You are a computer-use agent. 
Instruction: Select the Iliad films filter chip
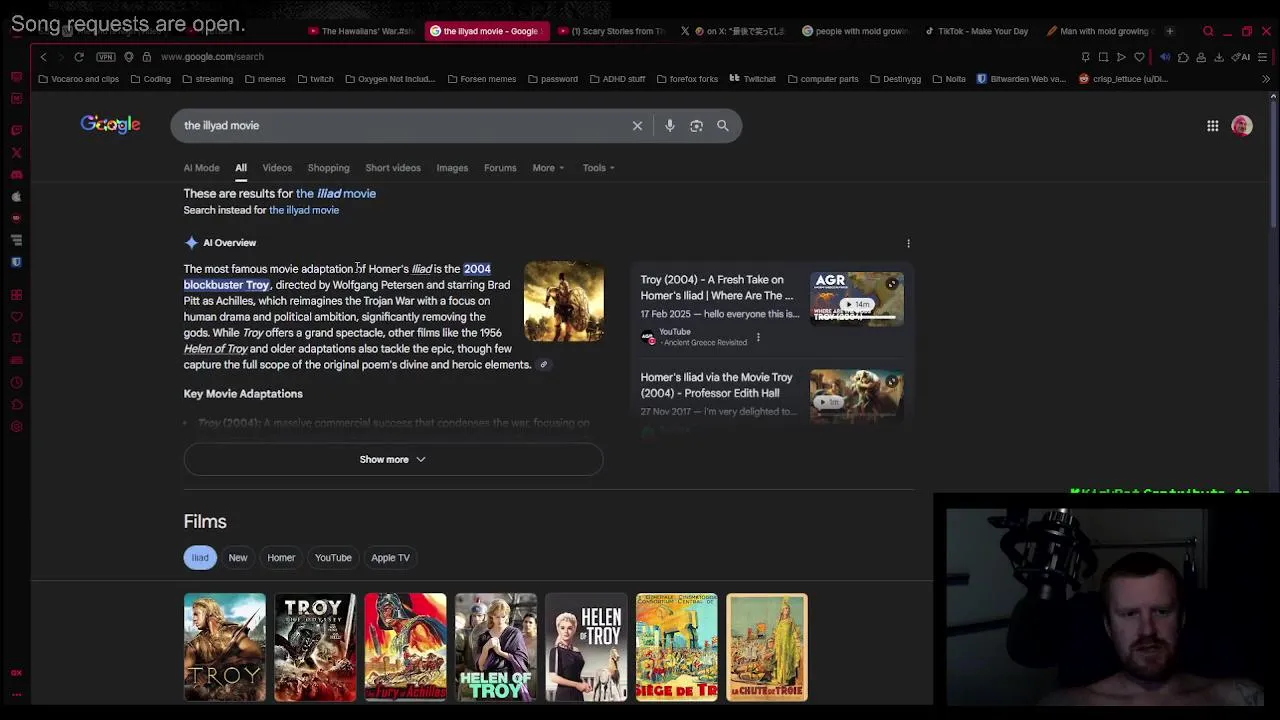[x=200, y=558]
